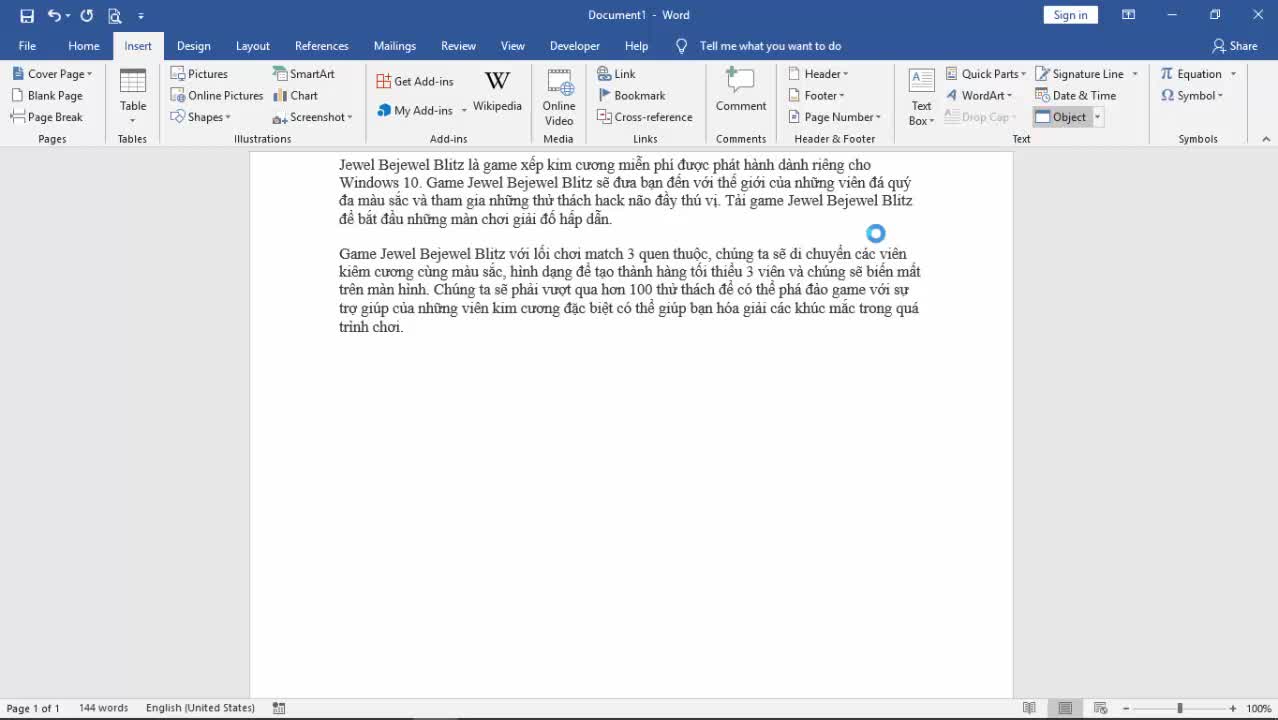This screenshot has height=720, width=1278.
Task: Switch to the Layout tab
Action: click(x=253, y=46)
